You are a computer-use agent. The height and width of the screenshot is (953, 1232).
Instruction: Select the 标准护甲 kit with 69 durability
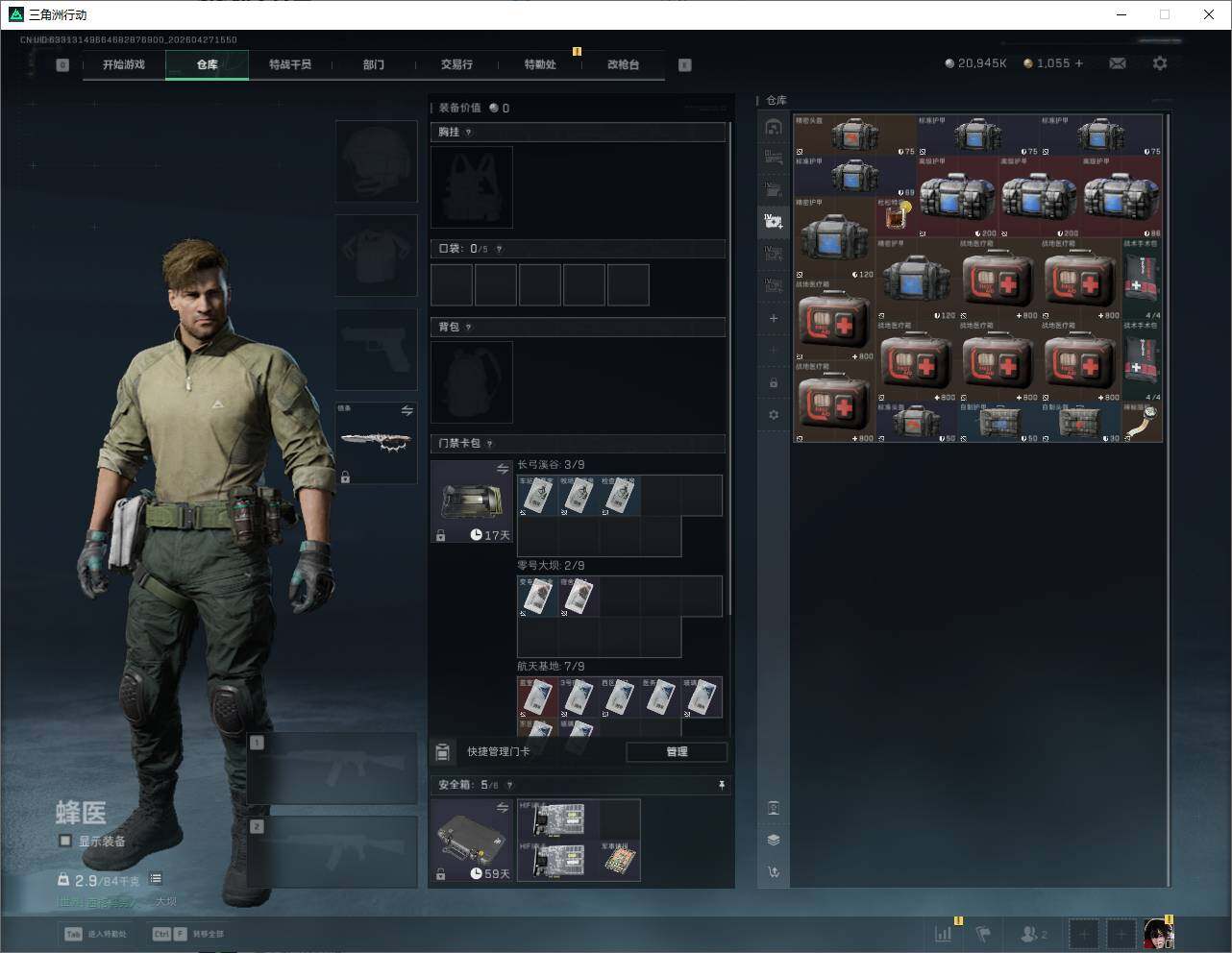tap(855, 177)
